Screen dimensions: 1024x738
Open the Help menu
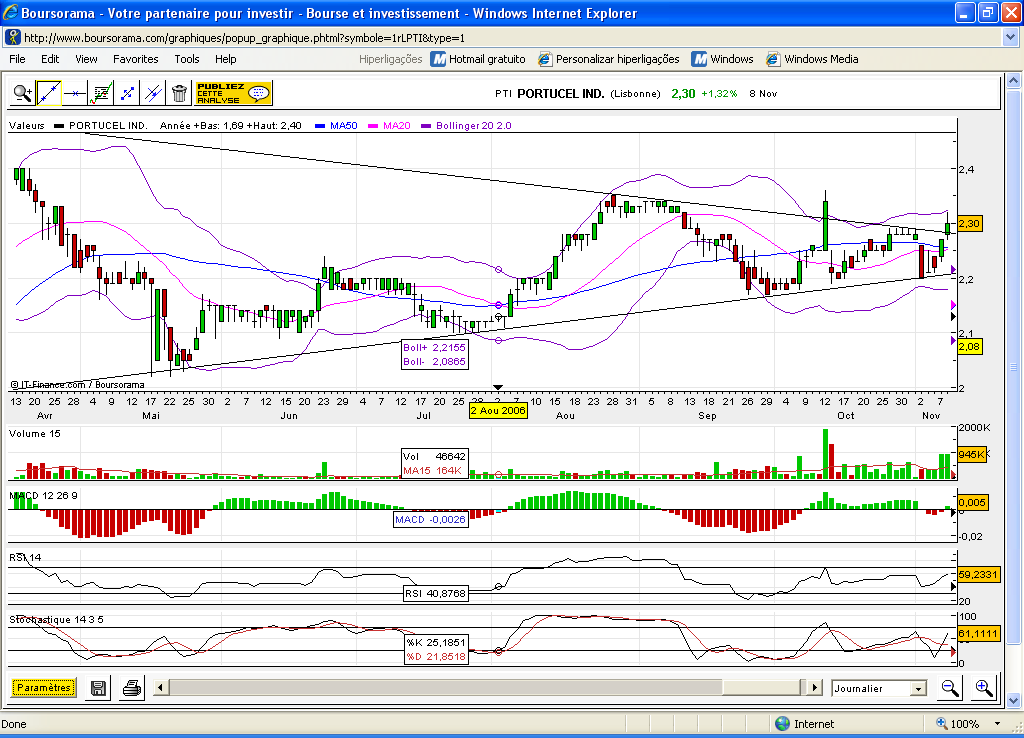226,59
